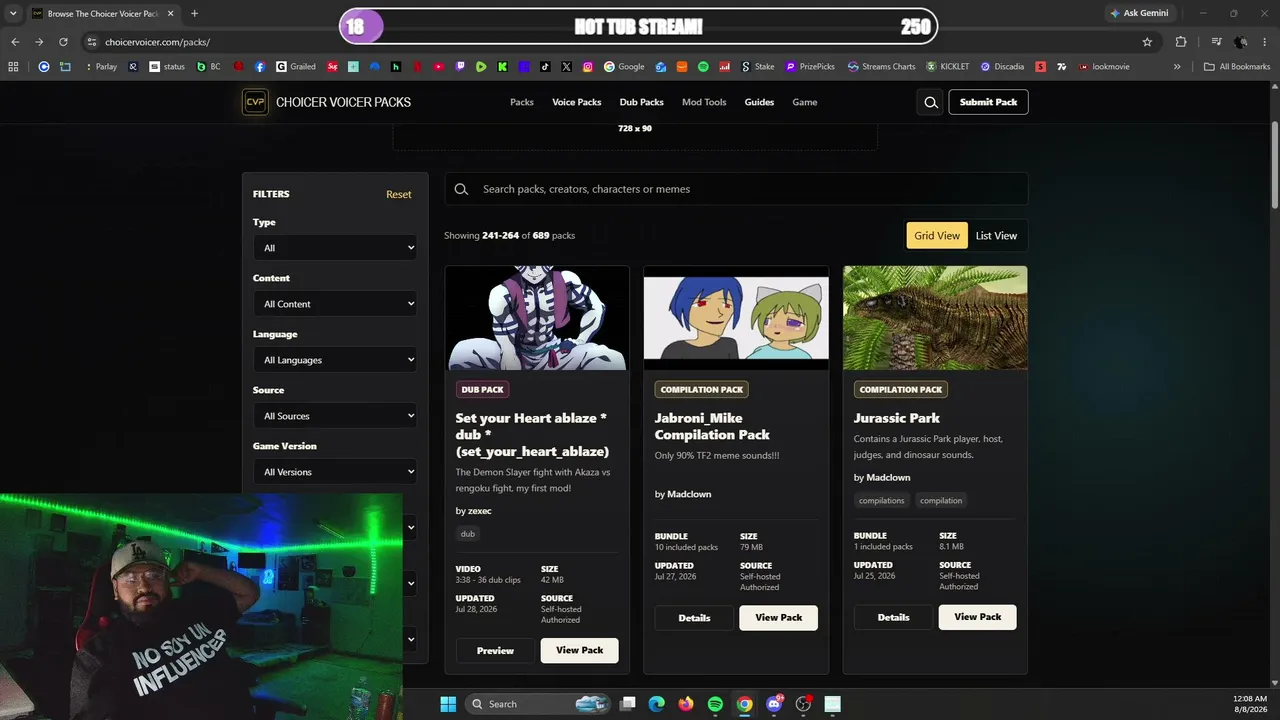The image size is (1280, 720).
Task: Reload the page with the refresh icon
Action: pos(63,42)
